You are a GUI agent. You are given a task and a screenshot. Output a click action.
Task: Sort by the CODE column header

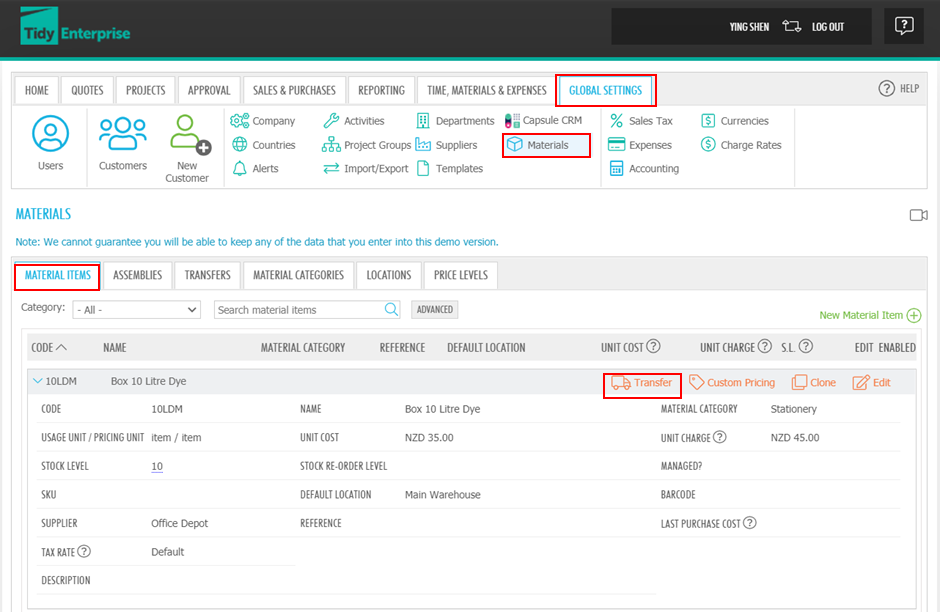tap(42, 348)
